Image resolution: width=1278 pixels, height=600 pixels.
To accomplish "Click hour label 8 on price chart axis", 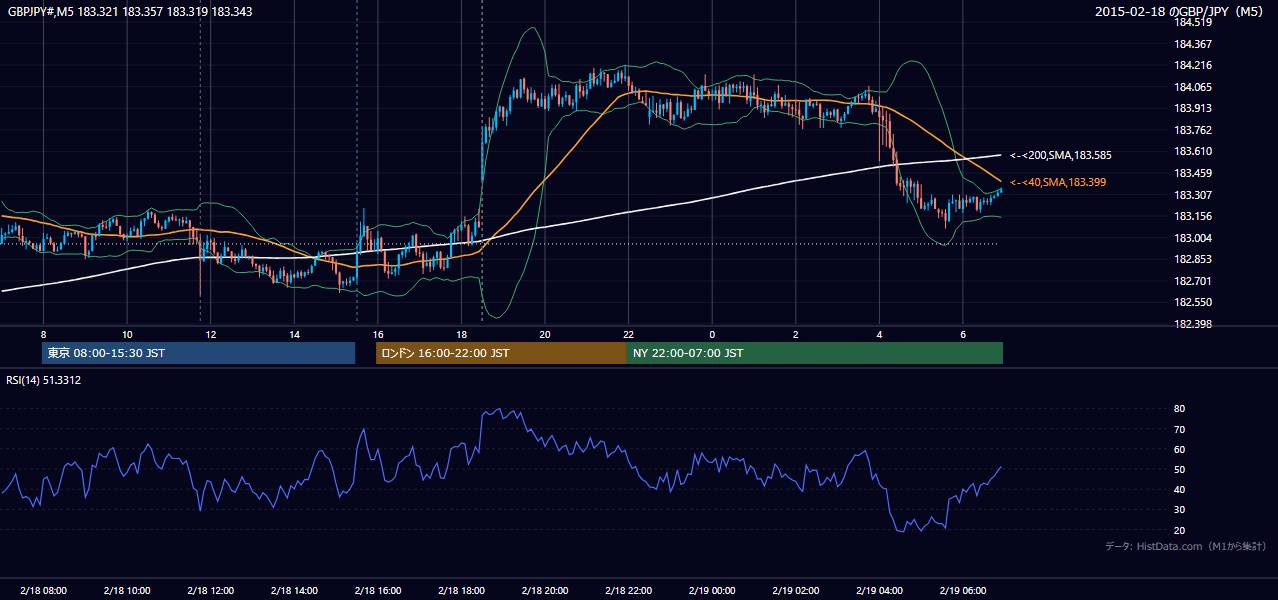I will click(x=43, y=334).
